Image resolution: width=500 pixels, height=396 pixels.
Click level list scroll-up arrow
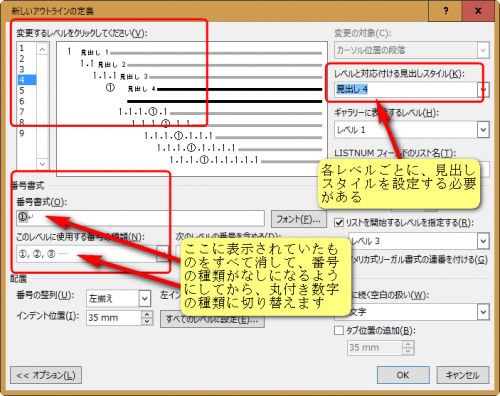42,50
